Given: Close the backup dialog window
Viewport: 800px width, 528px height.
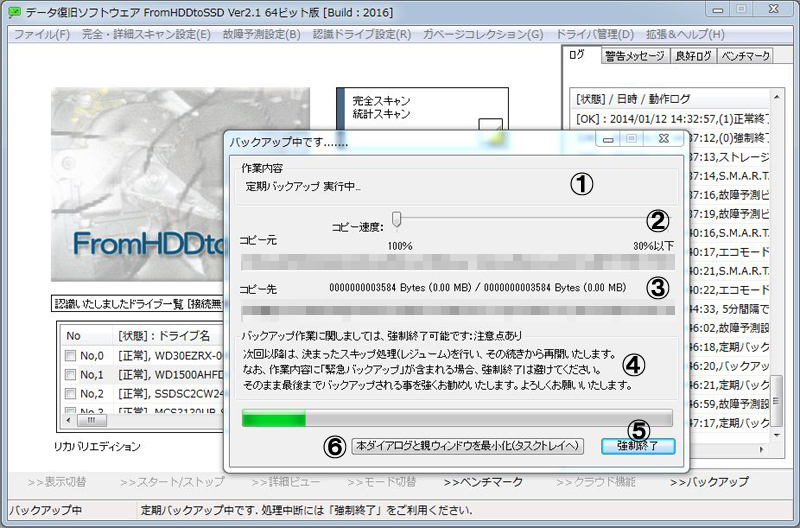Looking at the screenshot, I should click(x=663, y=139).
